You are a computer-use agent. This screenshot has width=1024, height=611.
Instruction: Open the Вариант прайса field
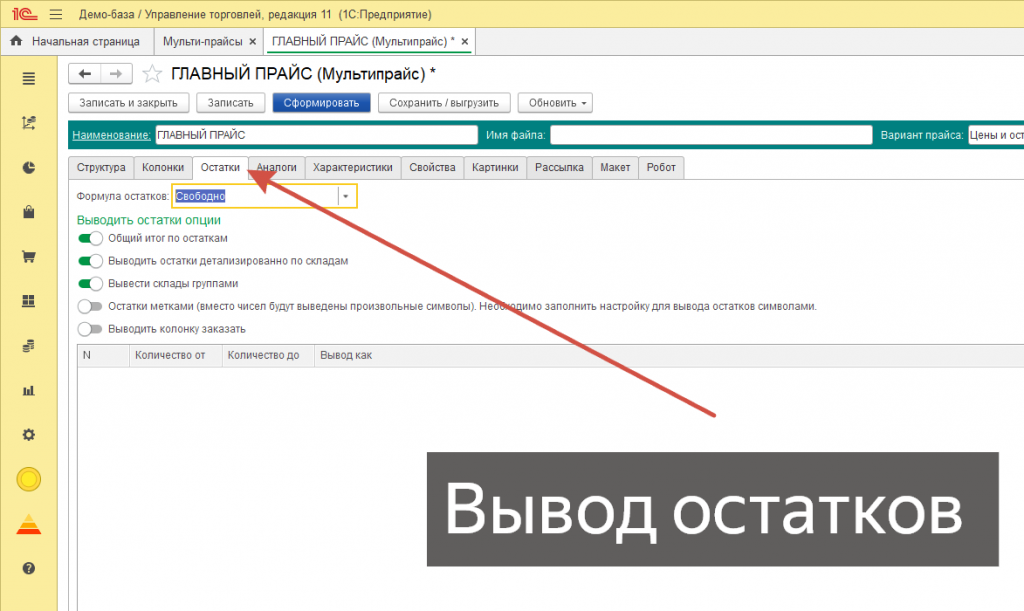996,135
